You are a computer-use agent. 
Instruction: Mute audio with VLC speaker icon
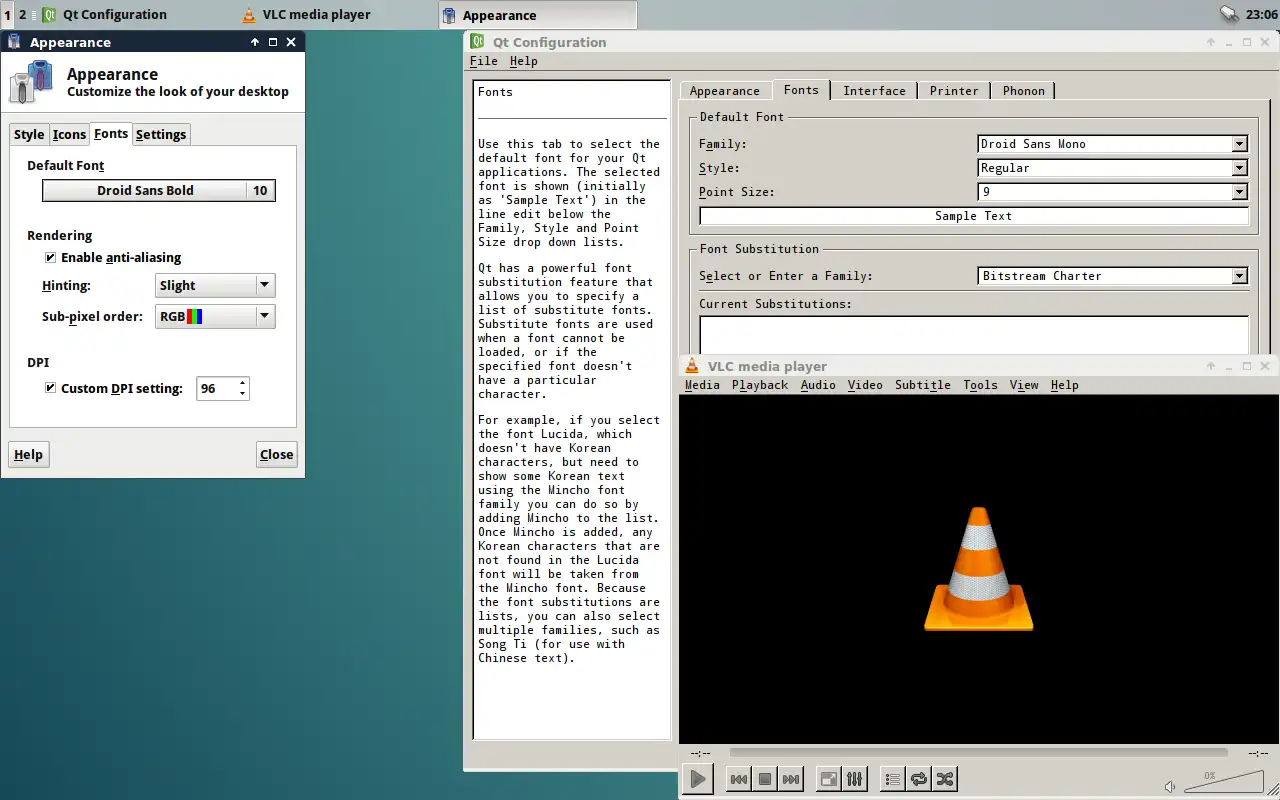(1170, 787)
